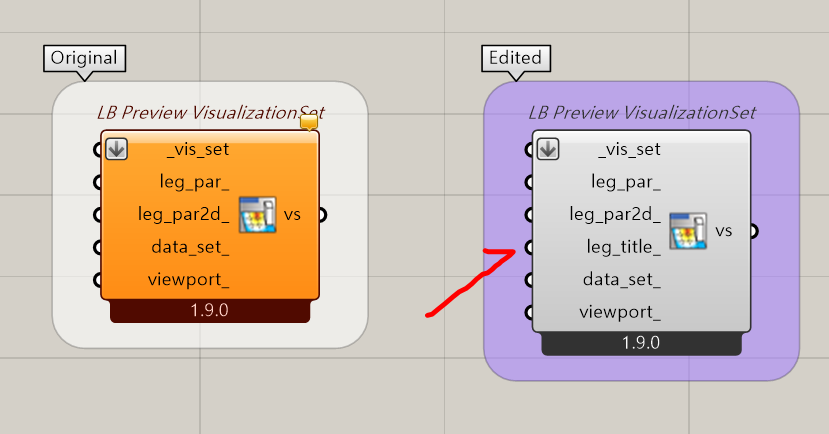The height and width of the screenshot is (434, 829).
Task: Click the Original group label tag
Action: click(x=84, y=58)
